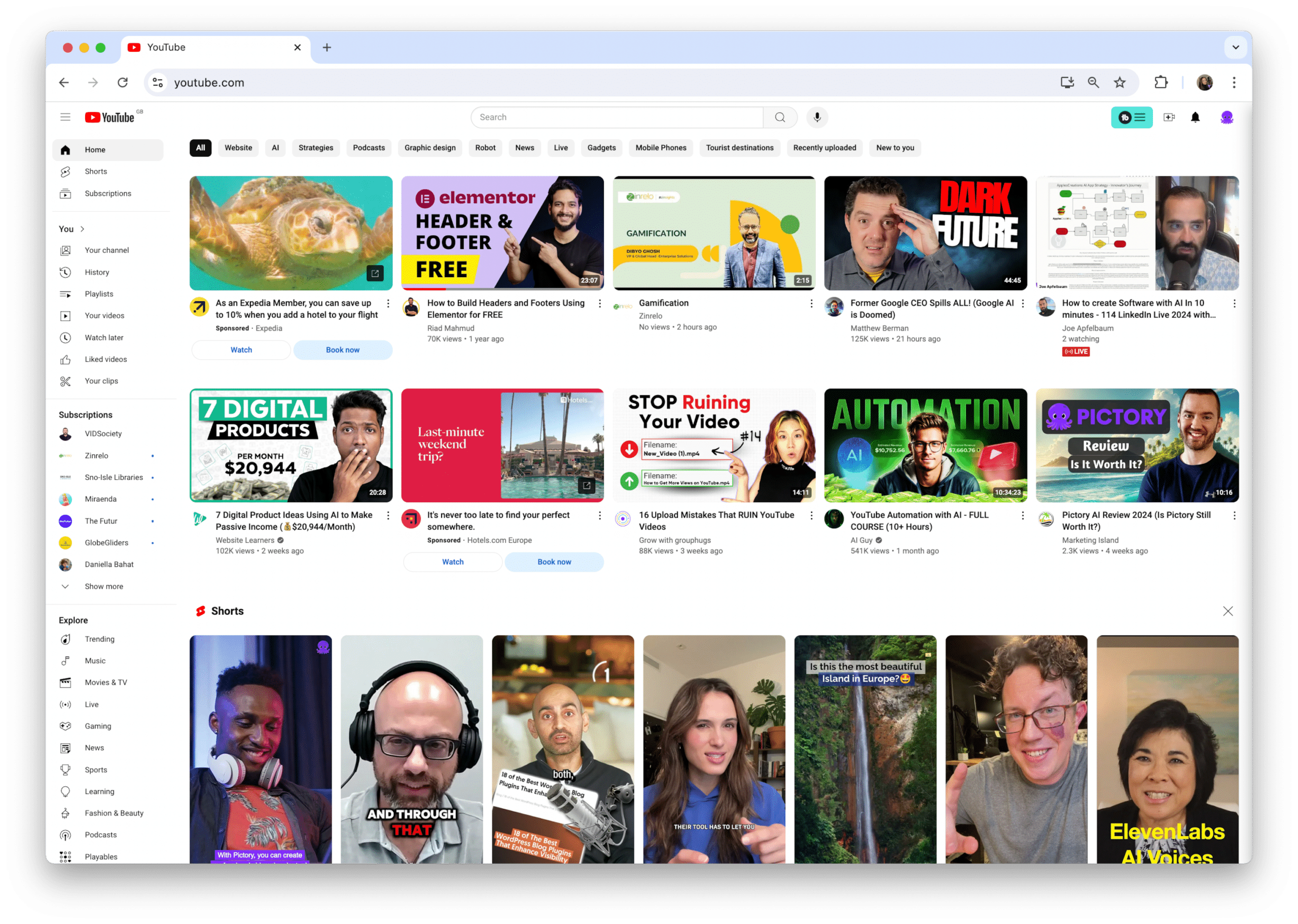This screenshot has height=924, width=1298.
Task: Open Zinrelo subscription channel
Action: coord(108,456)
